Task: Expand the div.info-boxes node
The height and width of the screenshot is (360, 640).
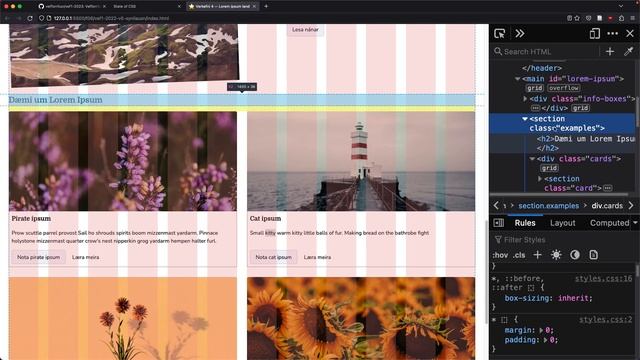Action: pos(525,99)
